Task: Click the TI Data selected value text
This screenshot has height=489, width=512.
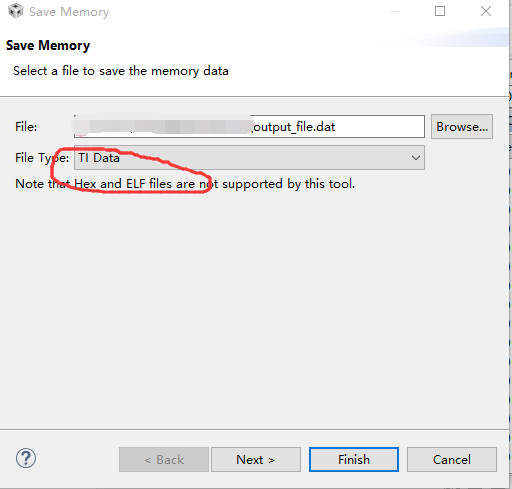Action: (x=99, y=158)
